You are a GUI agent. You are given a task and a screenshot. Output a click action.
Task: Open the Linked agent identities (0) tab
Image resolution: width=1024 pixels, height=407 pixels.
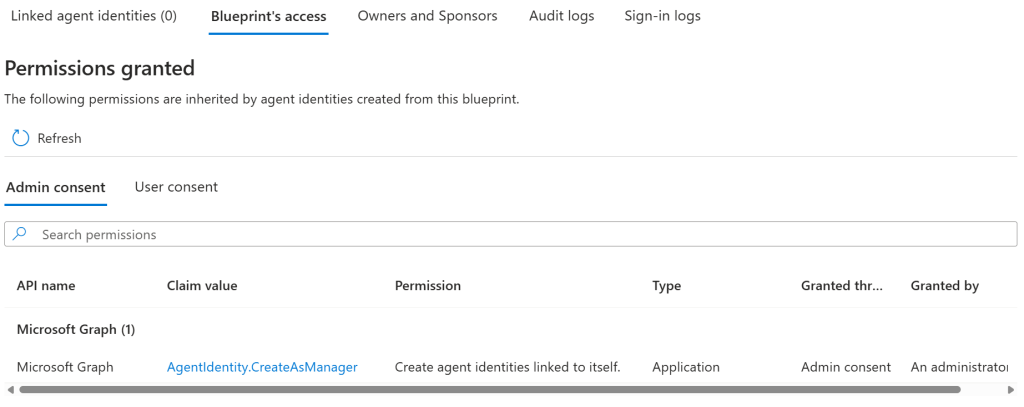click(93, 16)
